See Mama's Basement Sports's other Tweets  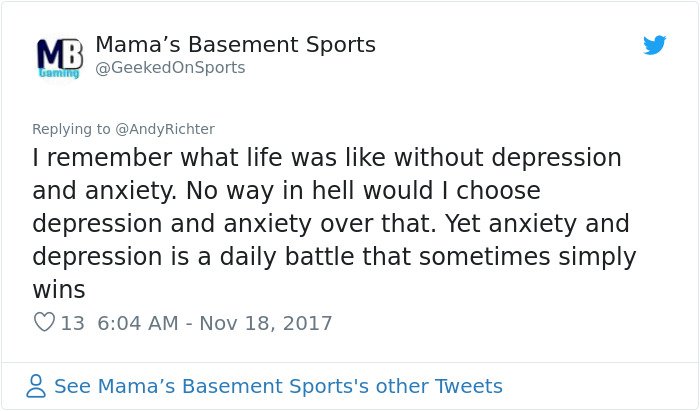278,386
